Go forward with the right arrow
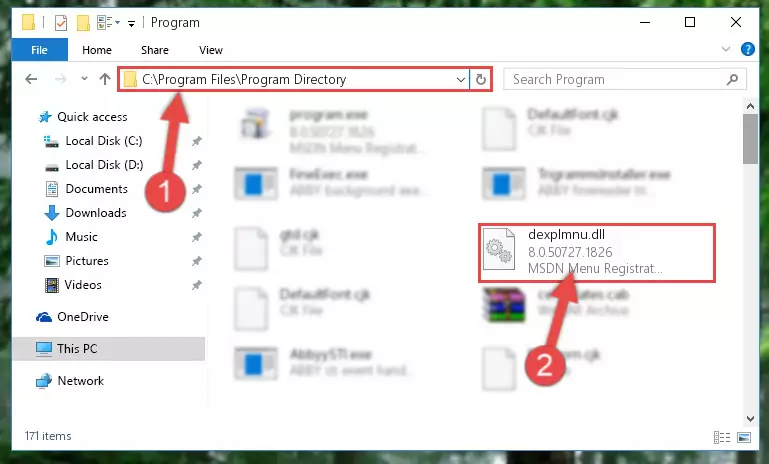The image size is (769, 464). click(x=60, y=79)
